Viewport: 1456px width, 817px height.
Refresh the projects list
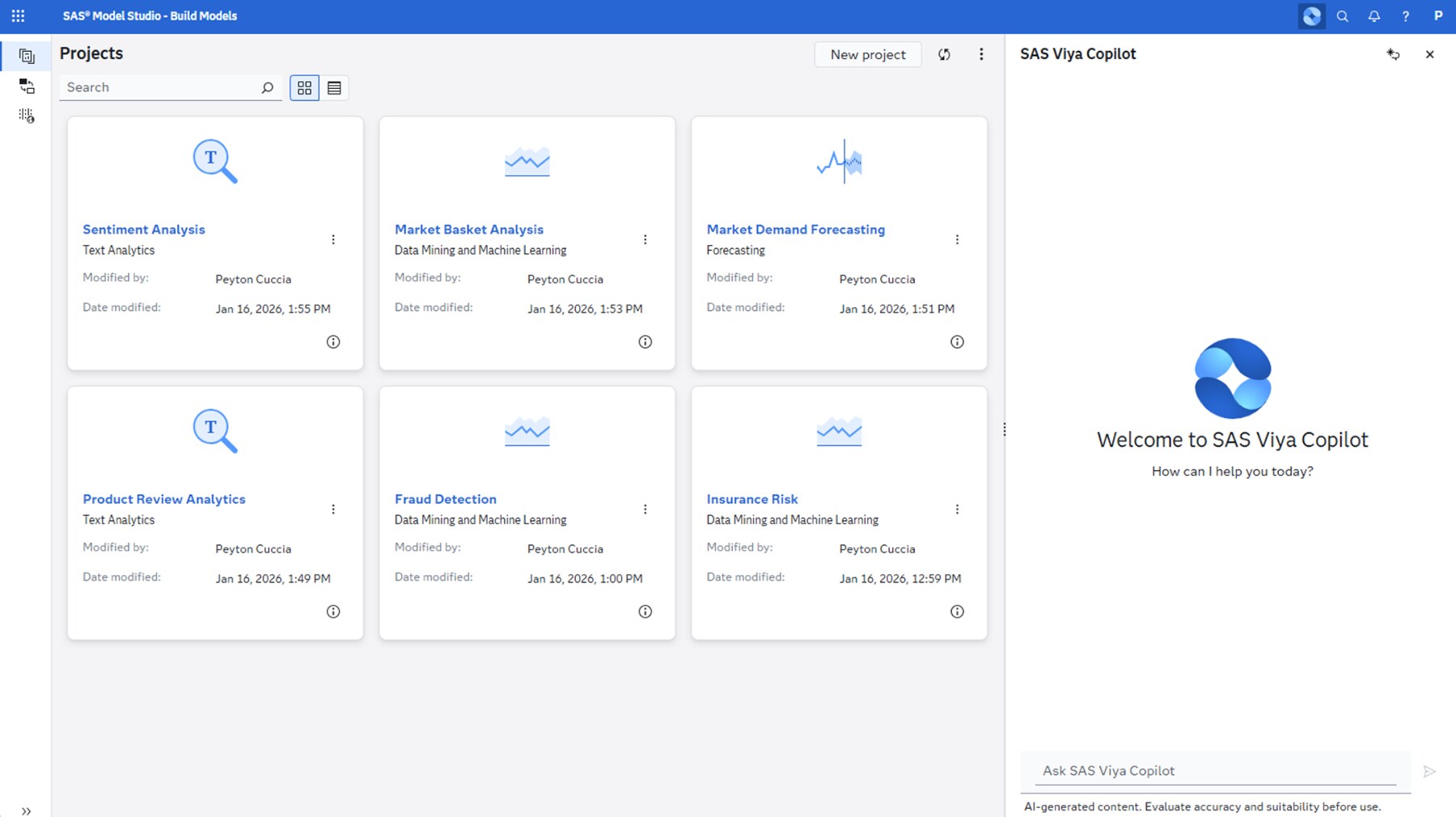click(x=944, y=55)
